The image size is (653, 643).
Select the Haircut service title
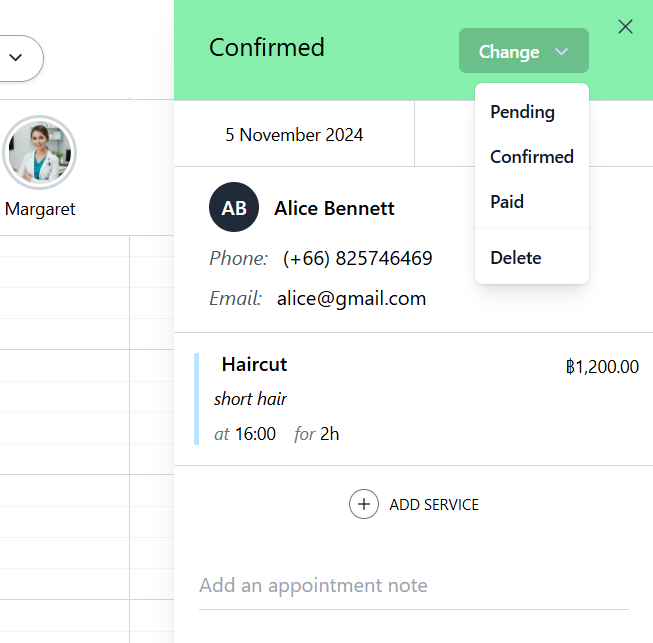point(254,364)
